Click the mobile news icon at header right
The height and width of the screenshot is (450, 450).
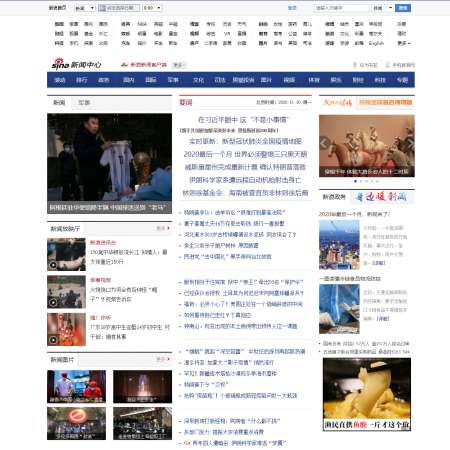(388, 65)
